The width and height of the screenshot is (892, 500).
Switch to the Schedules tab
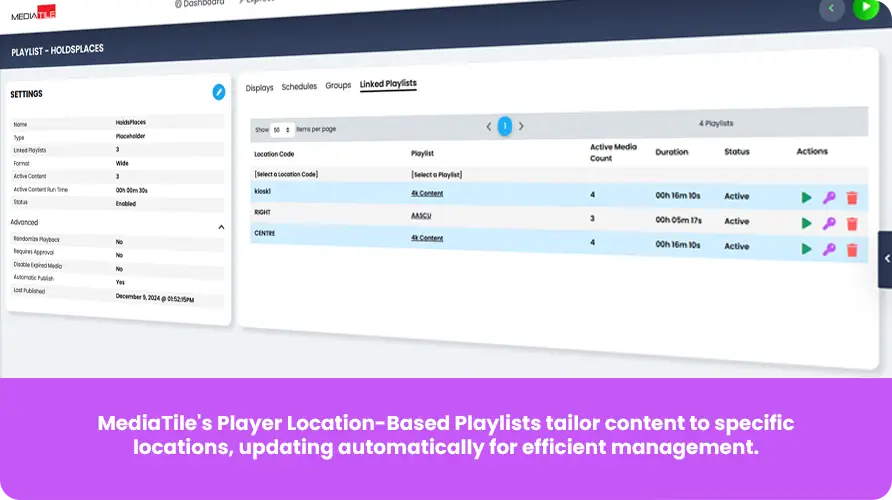[299, 86]
